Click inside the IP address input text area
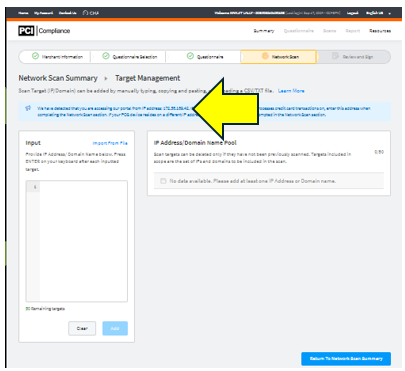This screenshot has width=405, height=371. click(77, 241)
